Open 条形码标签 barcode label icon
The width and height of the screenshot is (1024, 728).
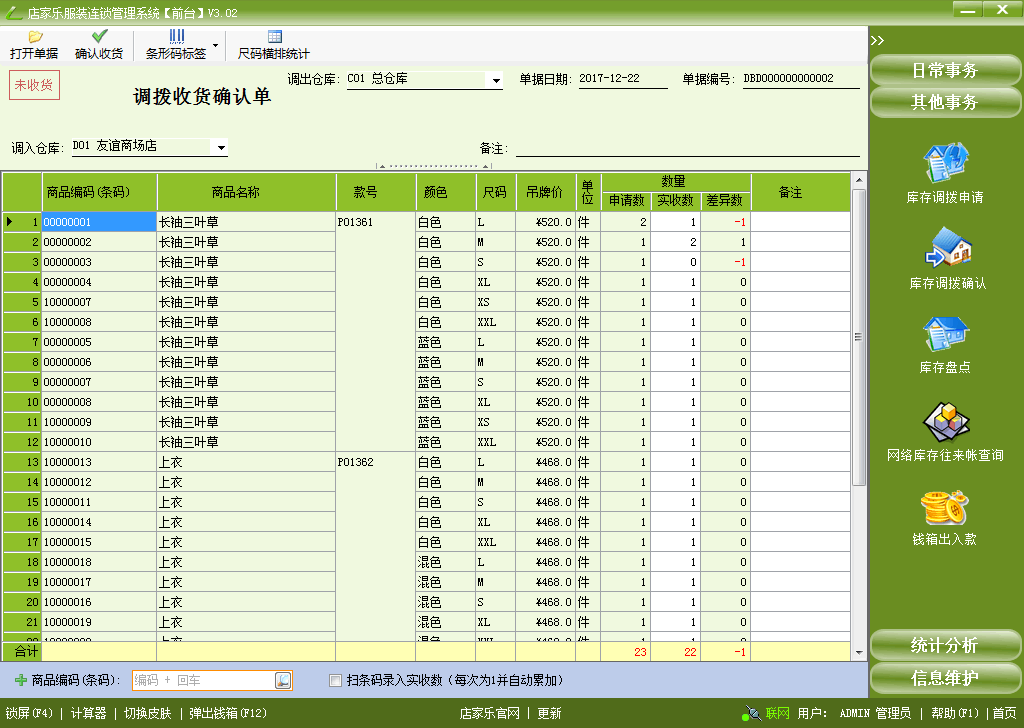(176, 37)
